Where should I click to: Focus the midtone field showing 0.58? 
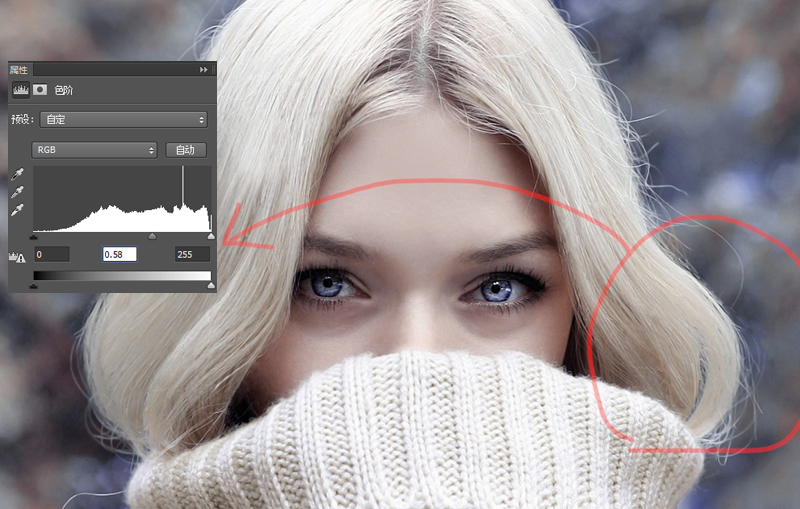click(120, 254)
